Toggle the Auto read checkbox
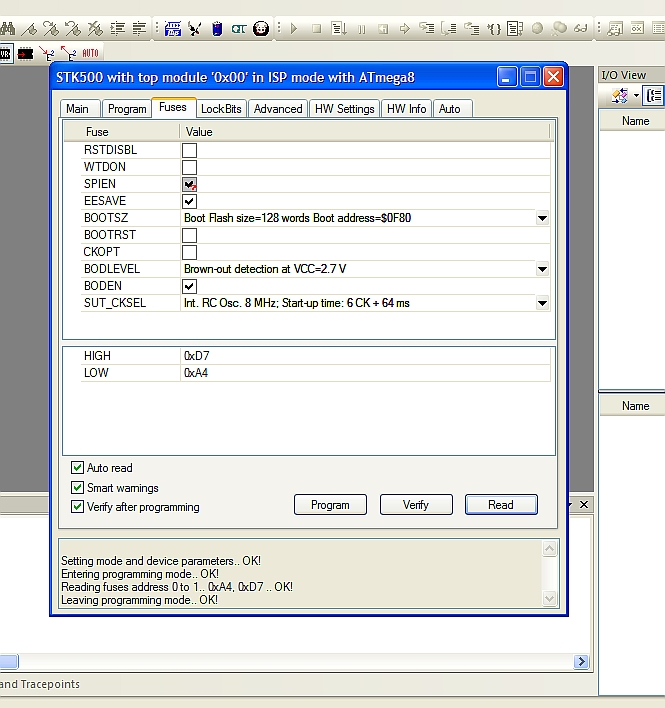665x708 pixels. pos(78,467)
